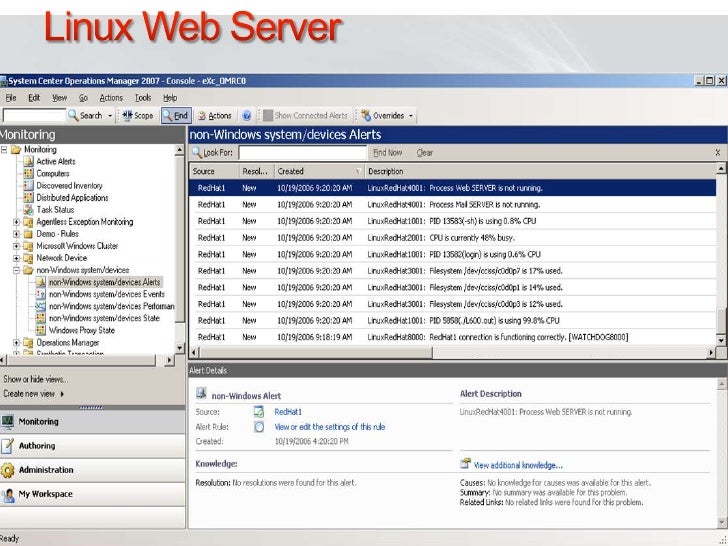Click the RedHat1 source link

click(x=288, y=412)
